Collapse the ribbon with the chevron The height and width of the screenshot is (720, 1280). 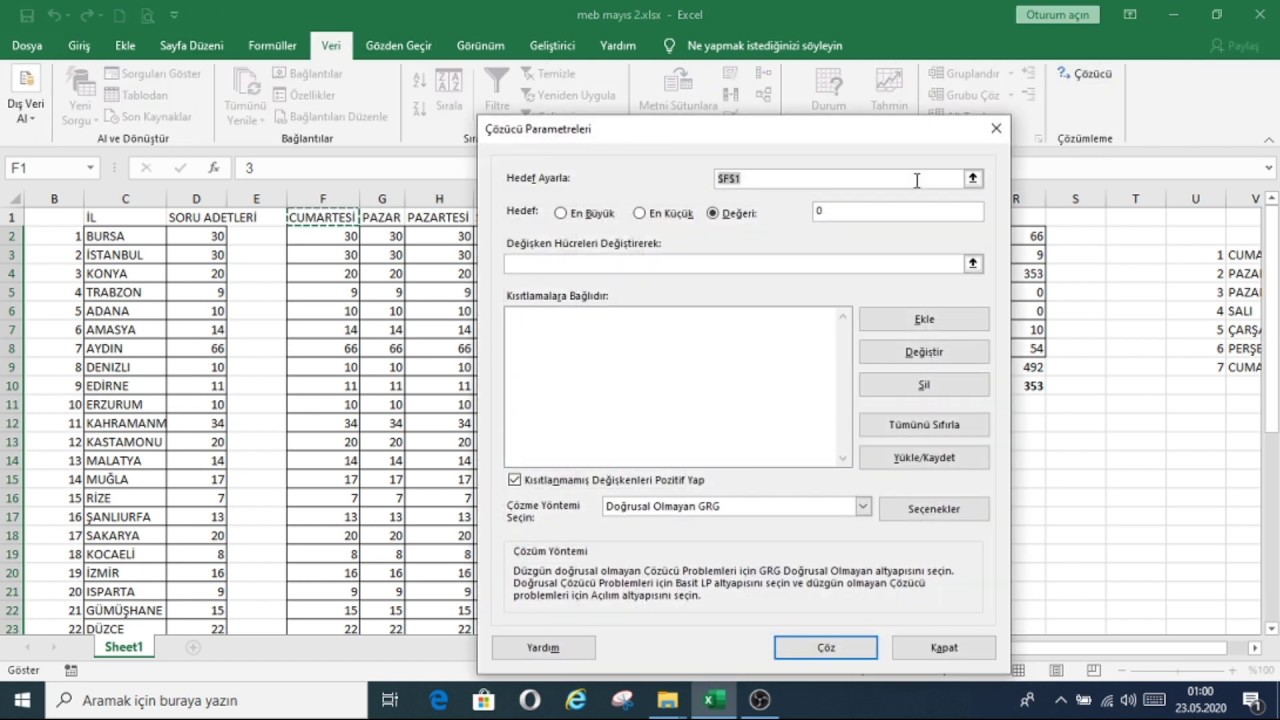(1269, 139)
